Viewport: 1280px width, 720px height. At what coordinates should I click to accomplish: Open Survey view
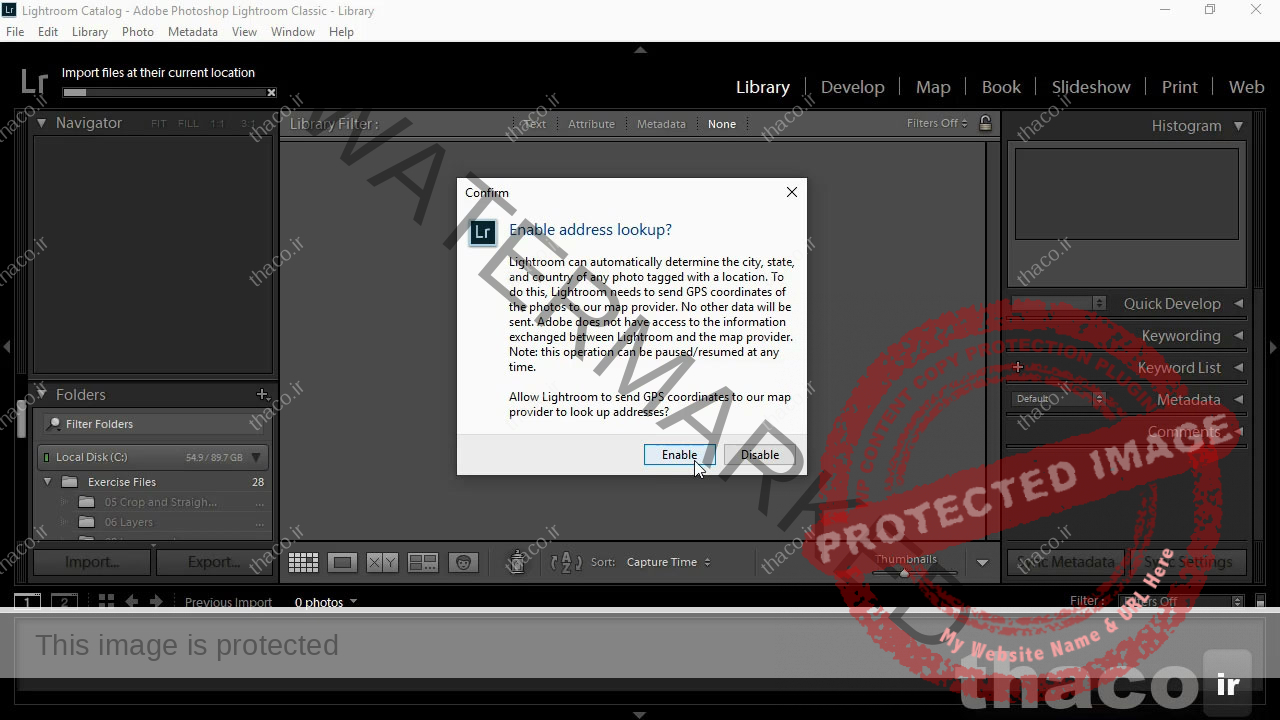pos(423,563)
